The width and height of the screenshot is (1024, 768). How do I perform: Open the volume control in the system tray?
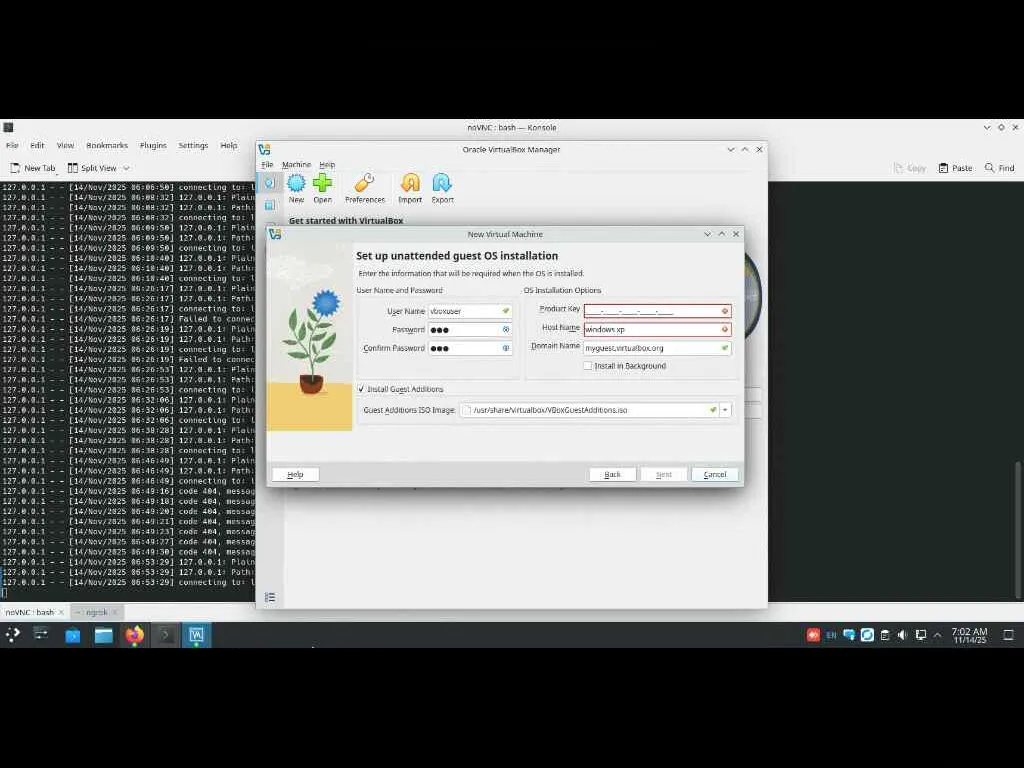click(903, 635)
